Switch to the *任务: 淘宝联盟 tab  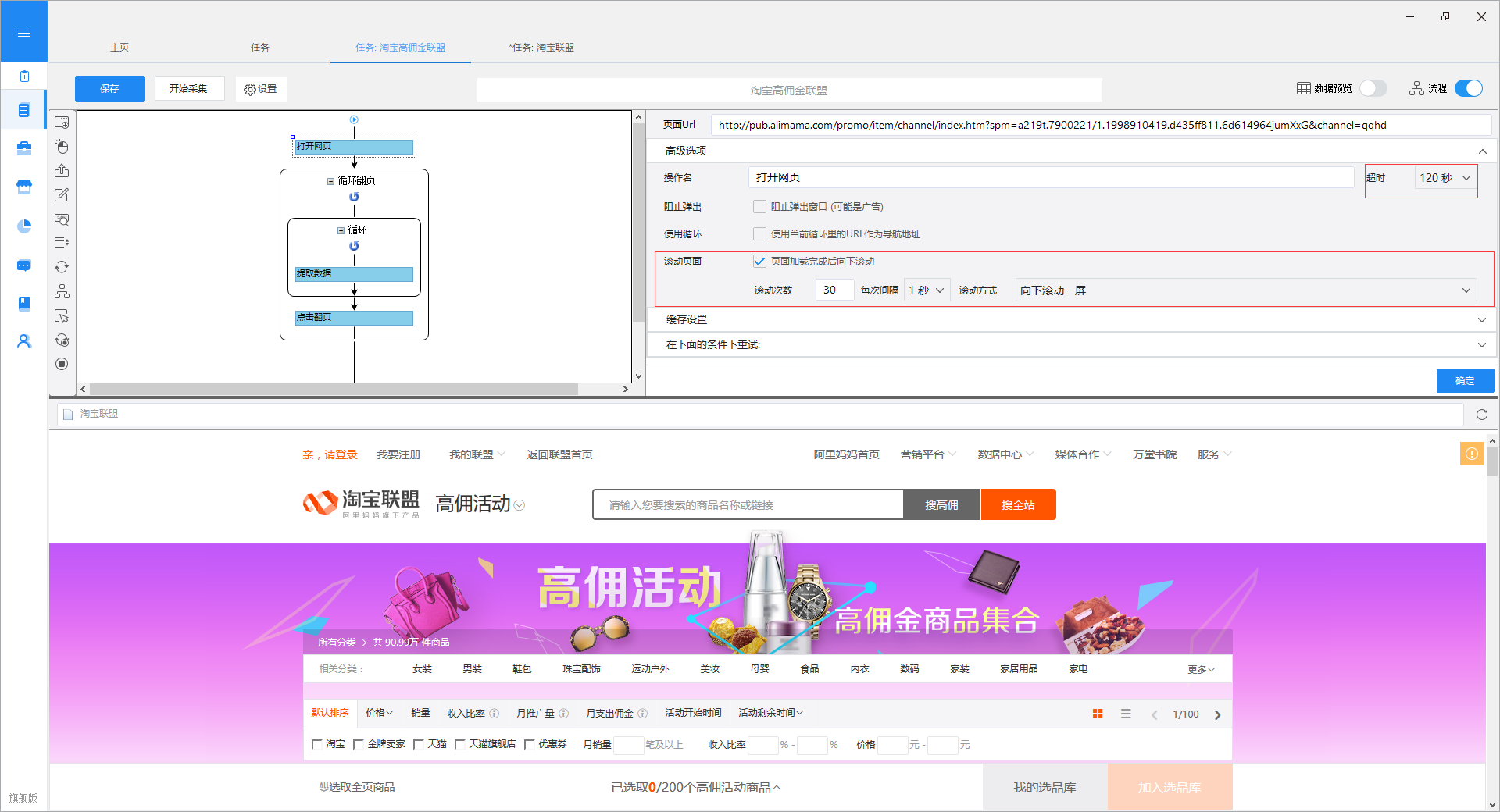(541, 48)
